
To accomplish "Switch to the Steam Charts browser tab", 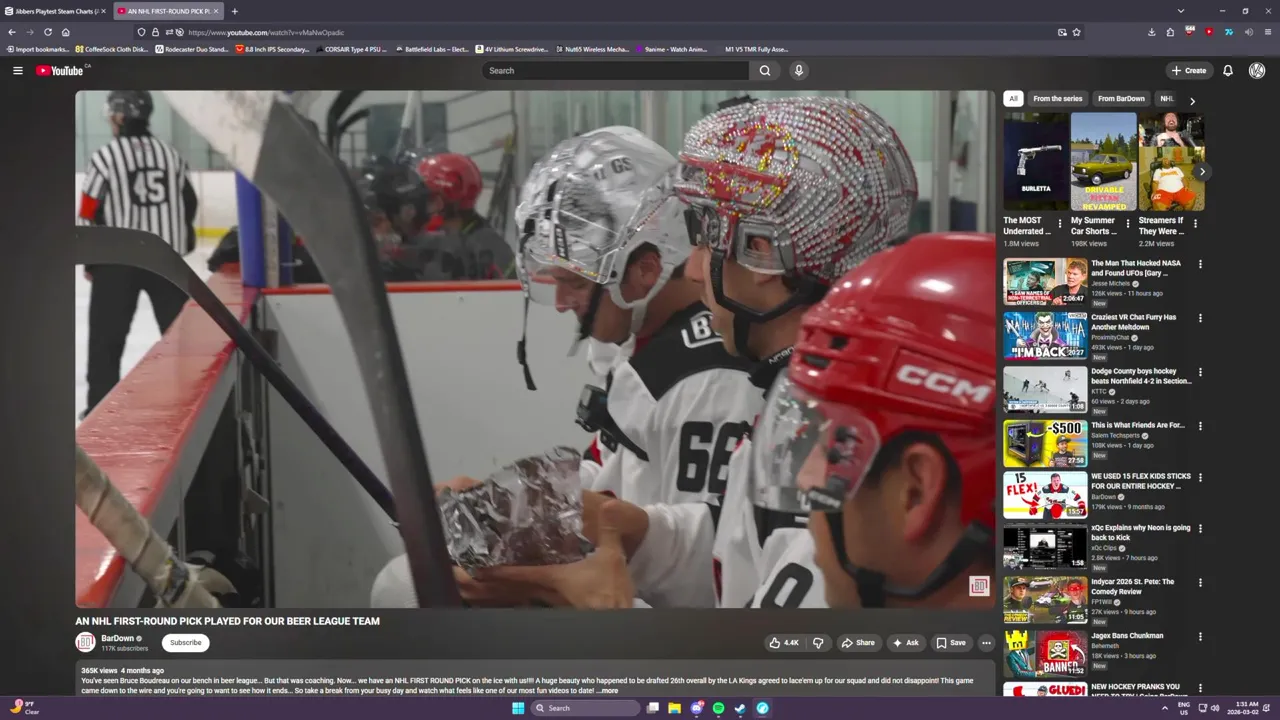I will coord(55,11).
